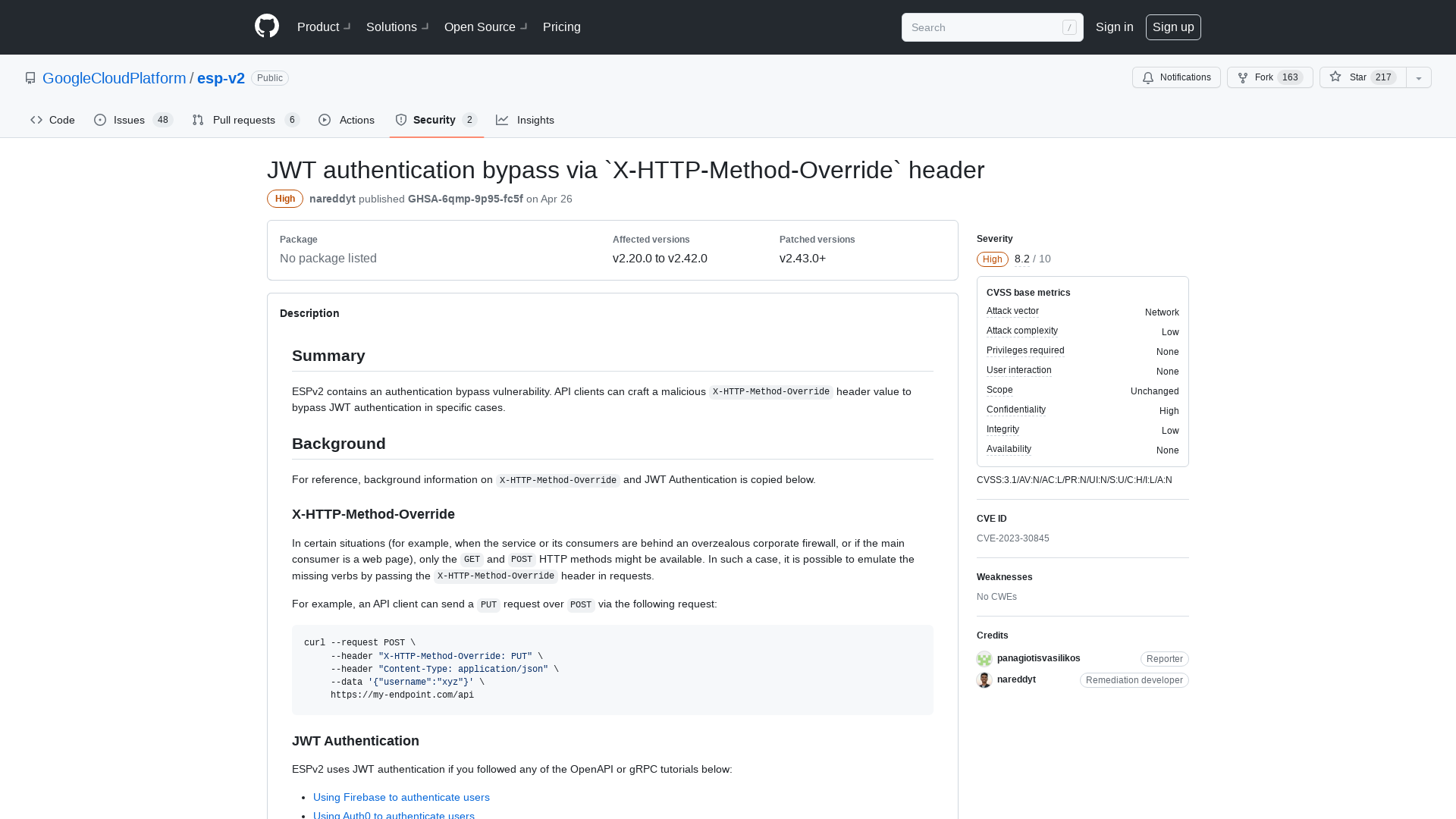Click the GHSA-6qmp-9p95-fc5f advisory ID
The width and height of the screenshot is (1456, 819).
pyautogui.click(x=466, y=199)
